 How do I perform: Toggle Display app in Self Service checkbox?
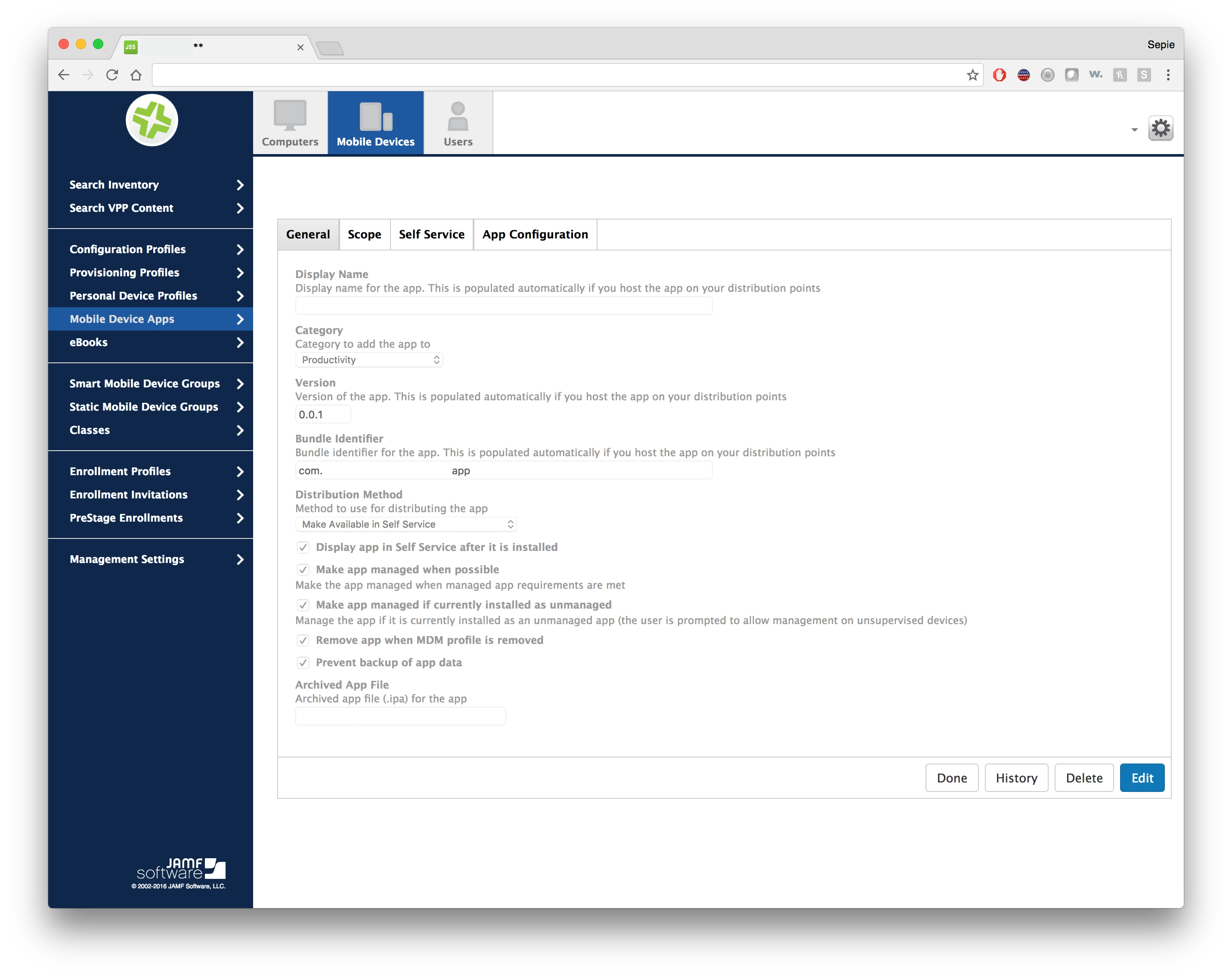click(303, 547)
